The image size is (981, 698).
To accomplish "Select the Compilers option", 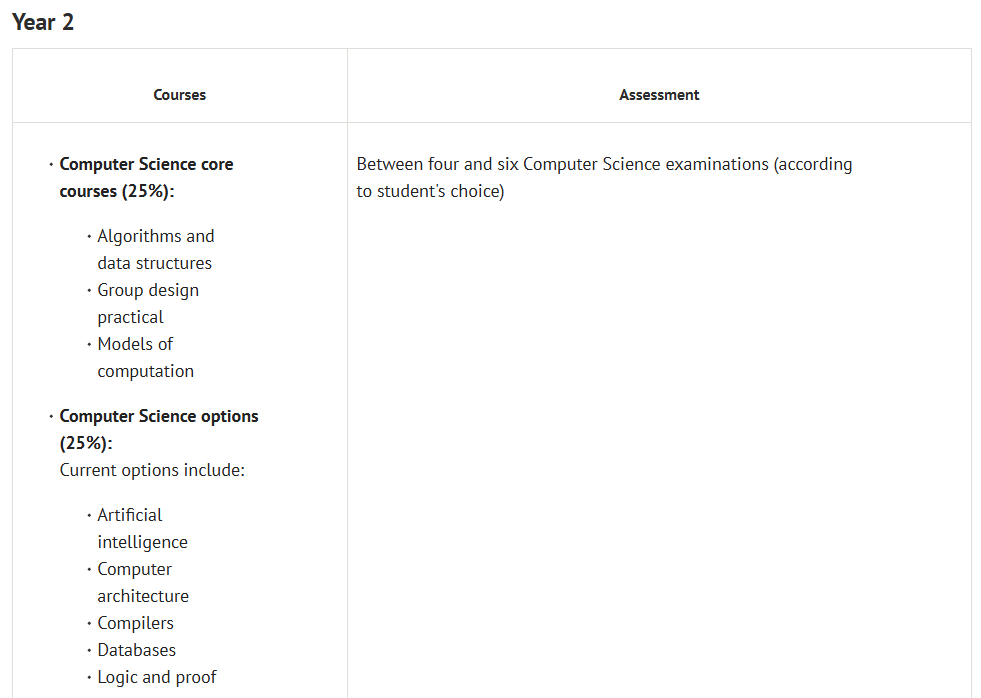I will tap(136, 623).
